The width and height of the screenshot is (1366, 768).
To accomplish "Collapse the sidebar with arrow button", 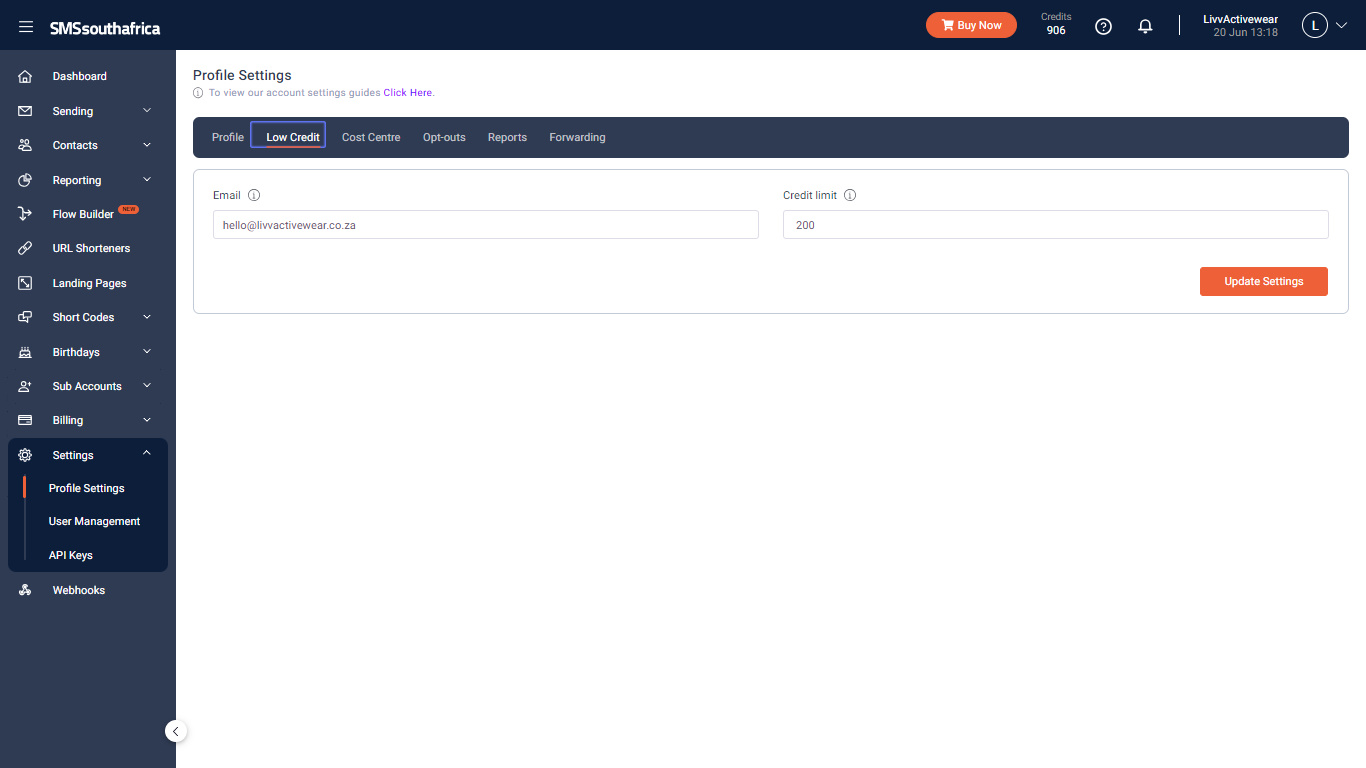I will [x=176, y=731].
